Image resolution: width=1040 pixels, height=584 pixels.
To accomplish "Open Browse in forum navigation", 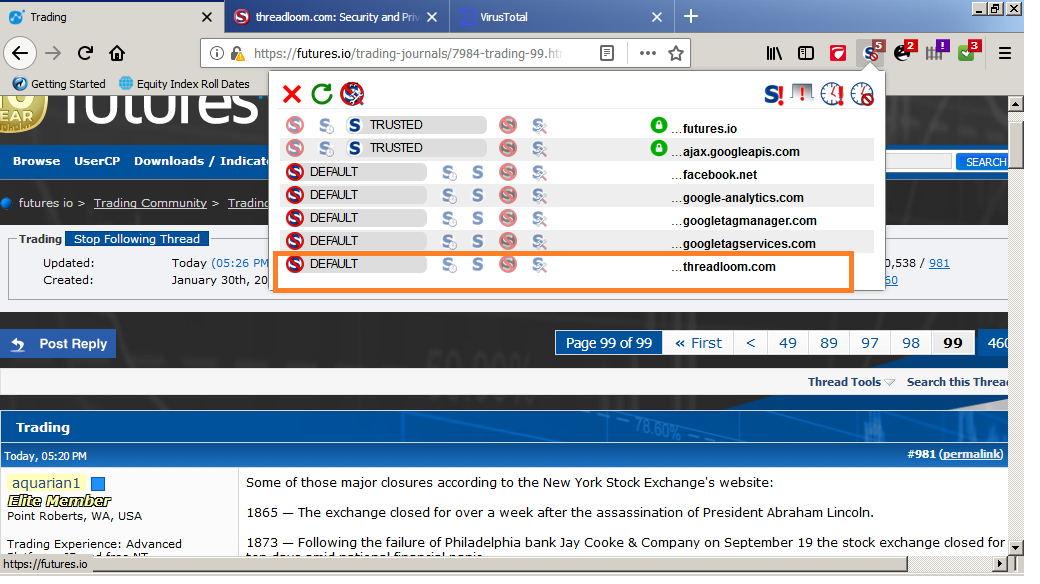I will (x=36, y=161).
